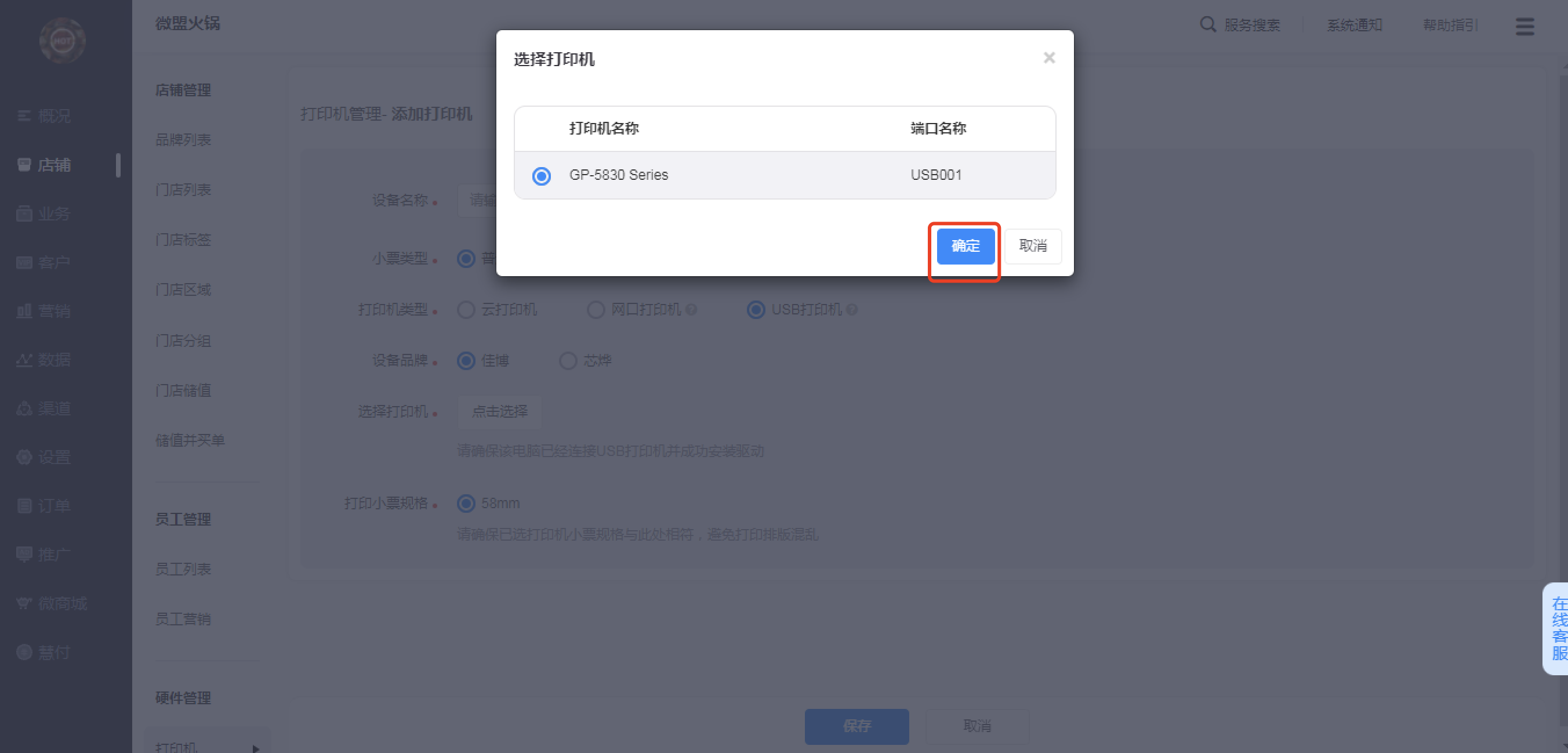Click the USB001 port cell

pos(935,175)
